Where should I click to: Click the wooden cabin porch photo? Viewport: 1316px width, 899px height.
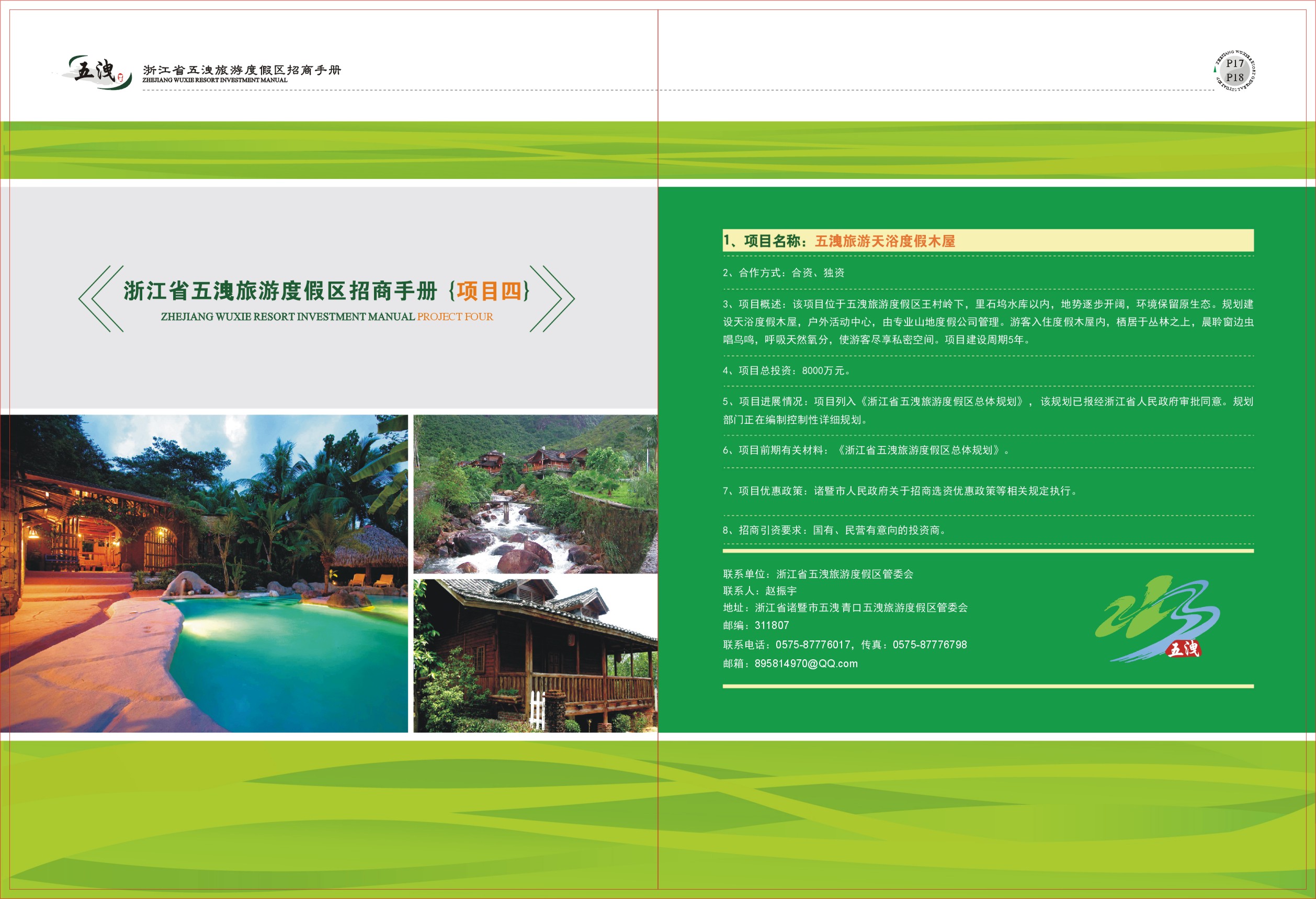[x=535, y=656]
